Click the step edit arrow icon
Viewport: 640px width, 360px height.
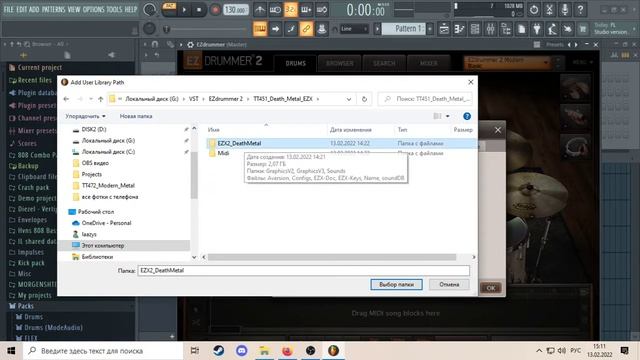[x=276, y=29]
